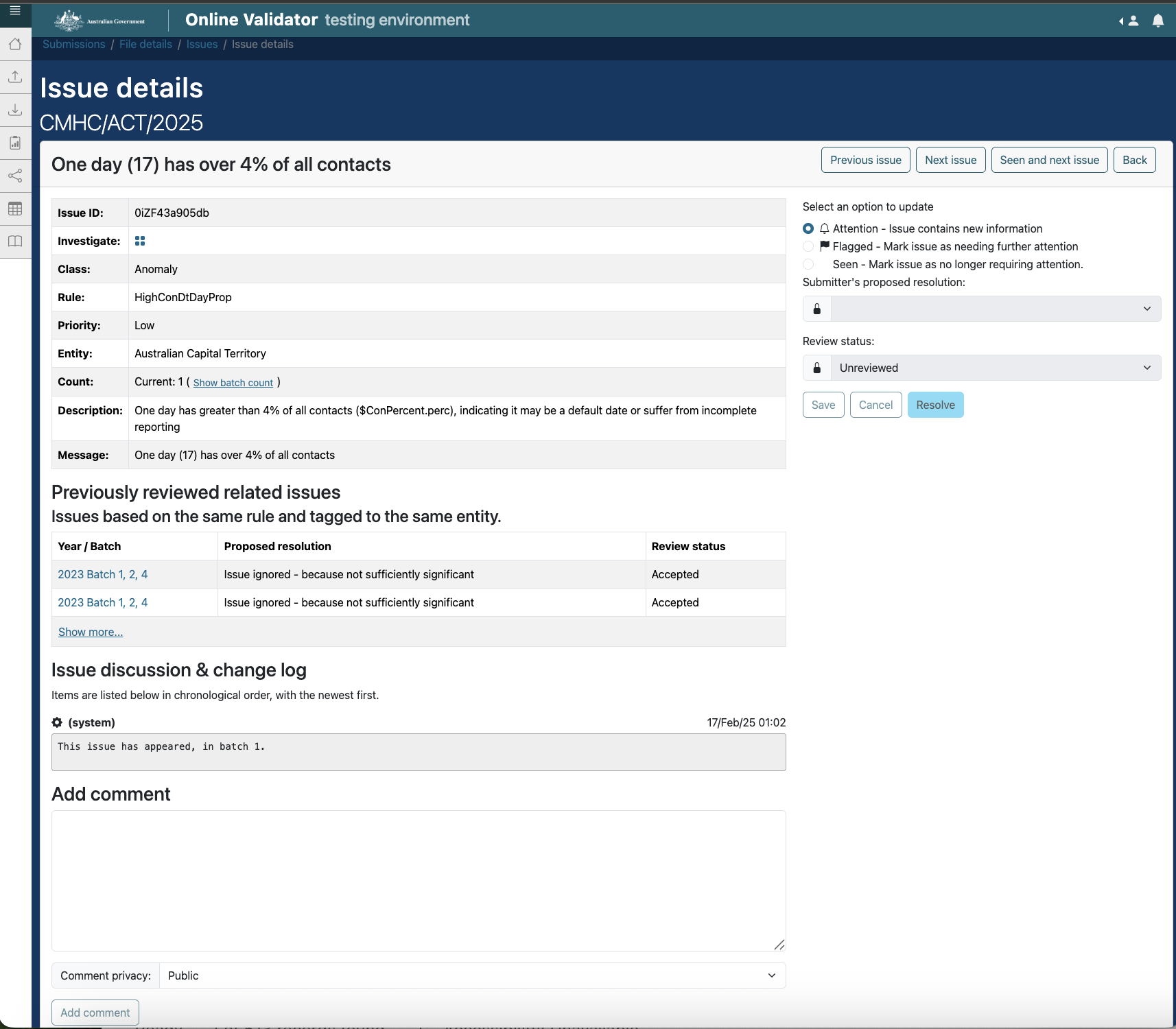1176x1029 pixels.
Task: Select the Attention radio option
Action: tap(808, 228)
